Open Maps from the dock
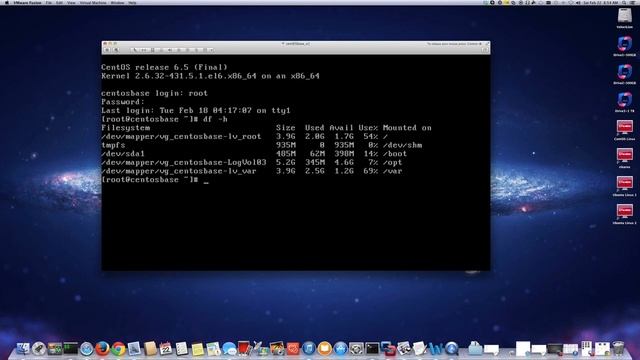640x360 pixels. (x=213, y=349)
